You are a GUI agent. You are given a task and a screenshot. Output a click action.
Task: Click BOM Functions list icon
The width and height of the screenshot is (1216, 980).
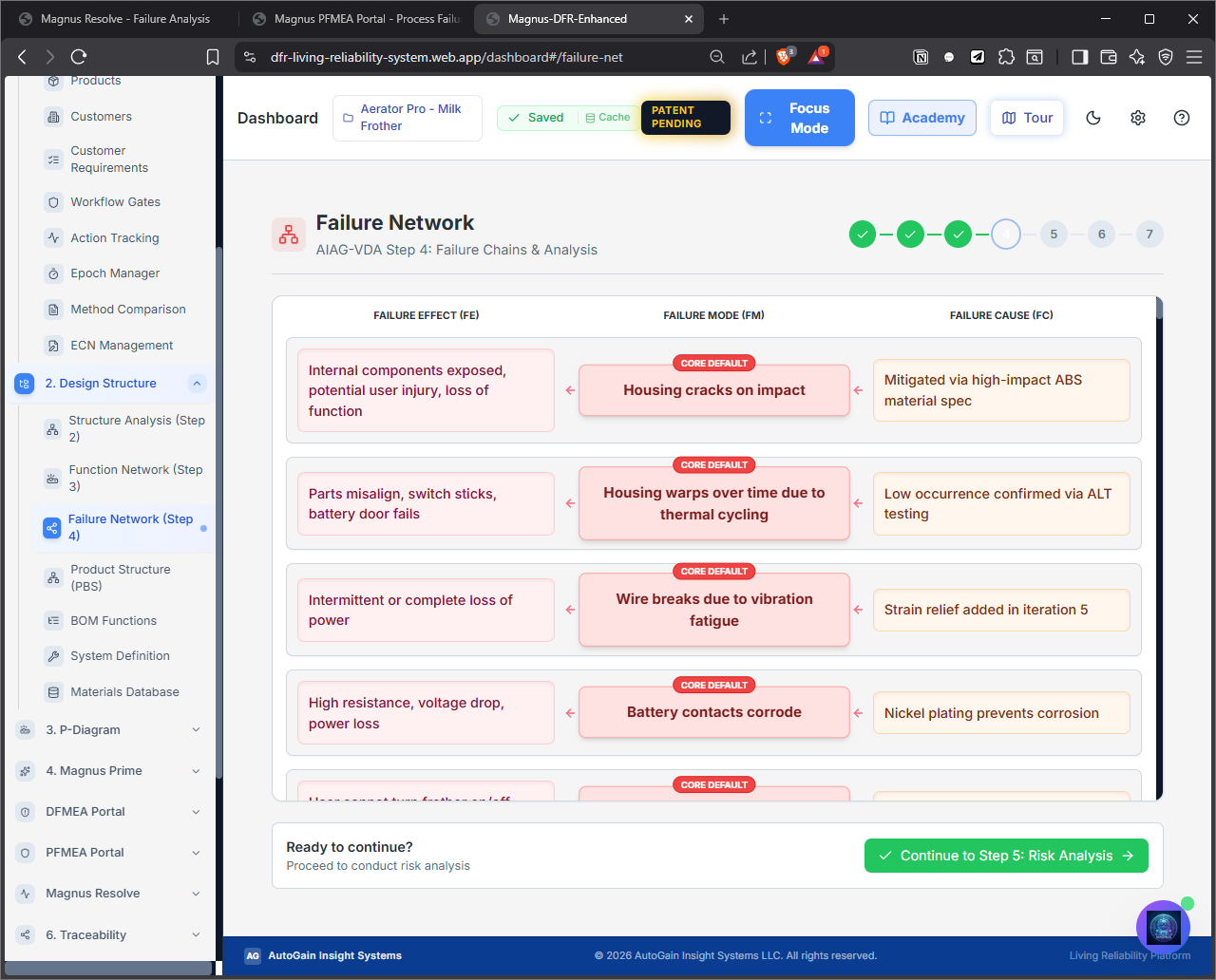point(53,621)
